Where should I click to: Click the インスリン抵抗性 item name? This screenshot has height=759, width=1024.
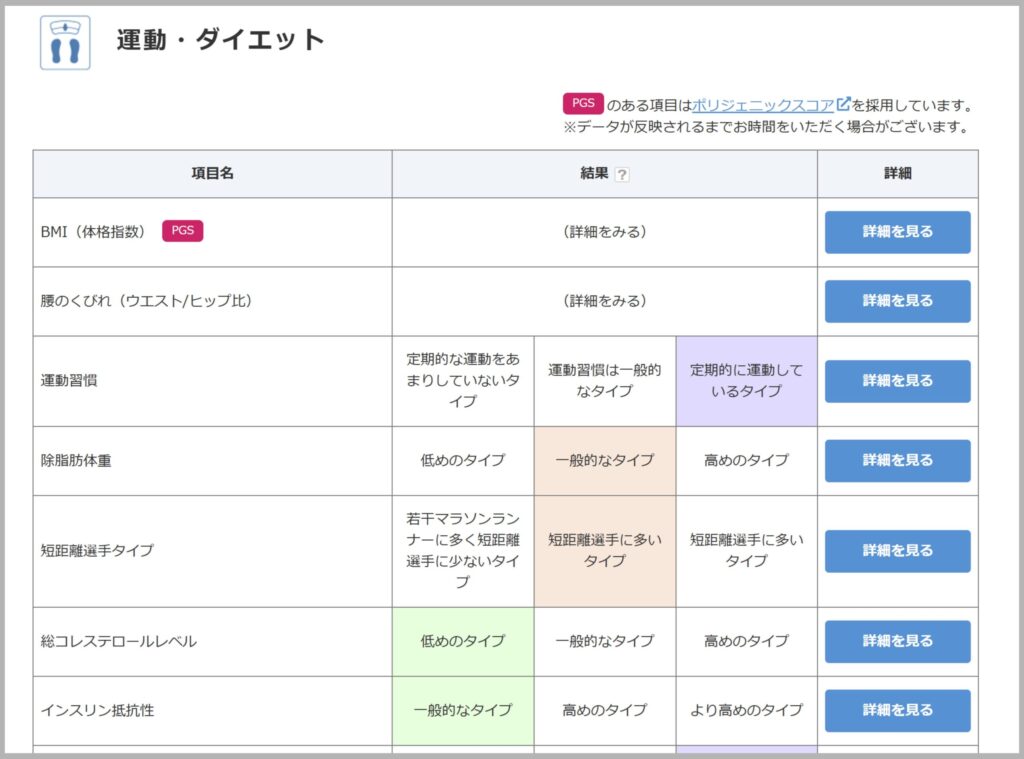97,711
